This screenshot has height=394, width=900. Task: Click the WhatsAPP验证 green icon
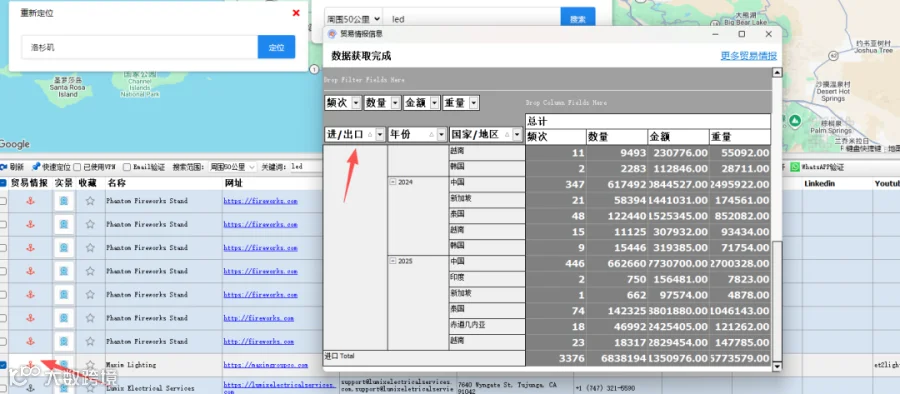(x=794, y=167)
